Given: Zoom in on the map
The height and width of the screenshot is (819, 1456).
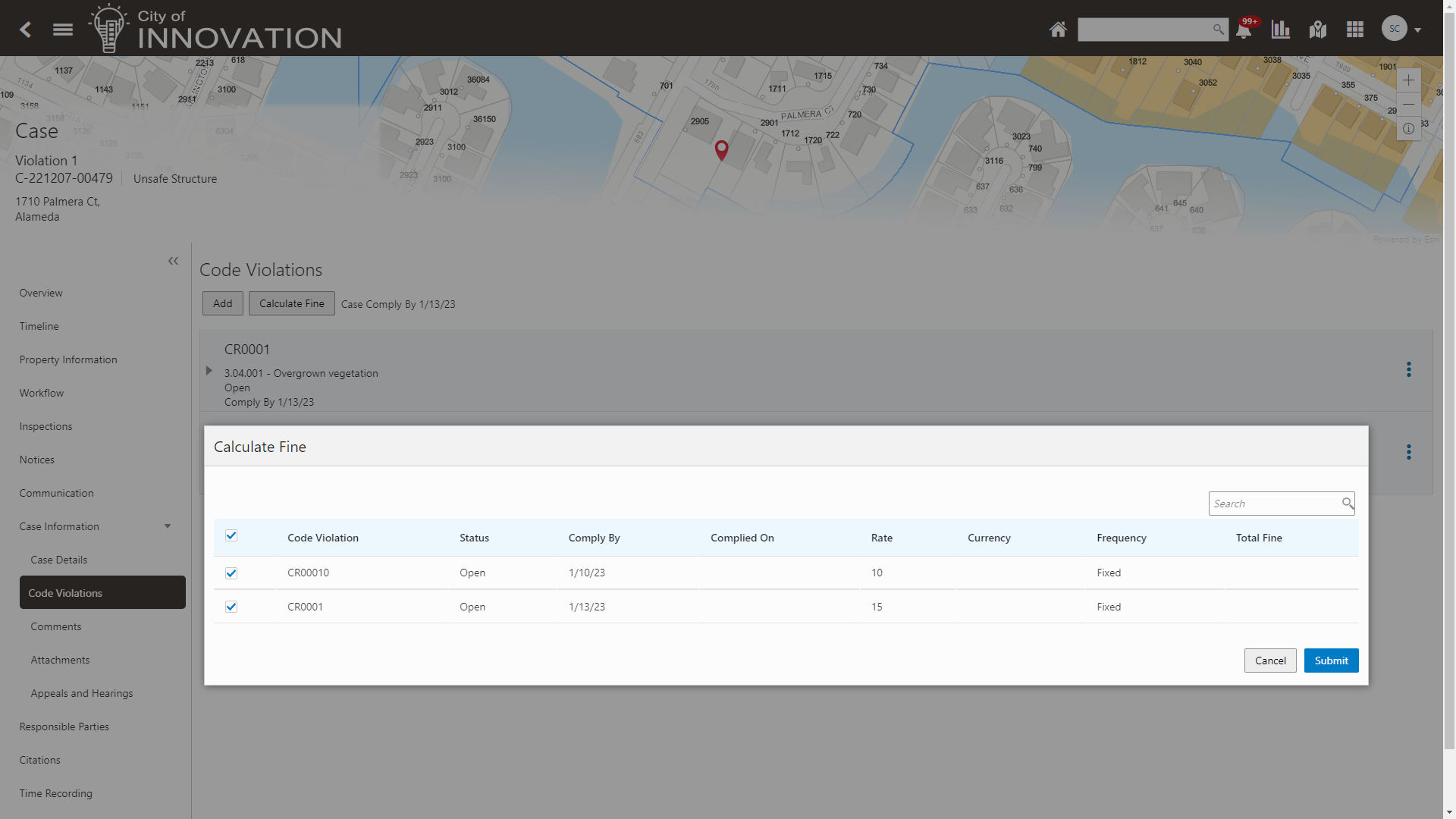Looking at the screenshot, I should click(x=1408, y=80).
